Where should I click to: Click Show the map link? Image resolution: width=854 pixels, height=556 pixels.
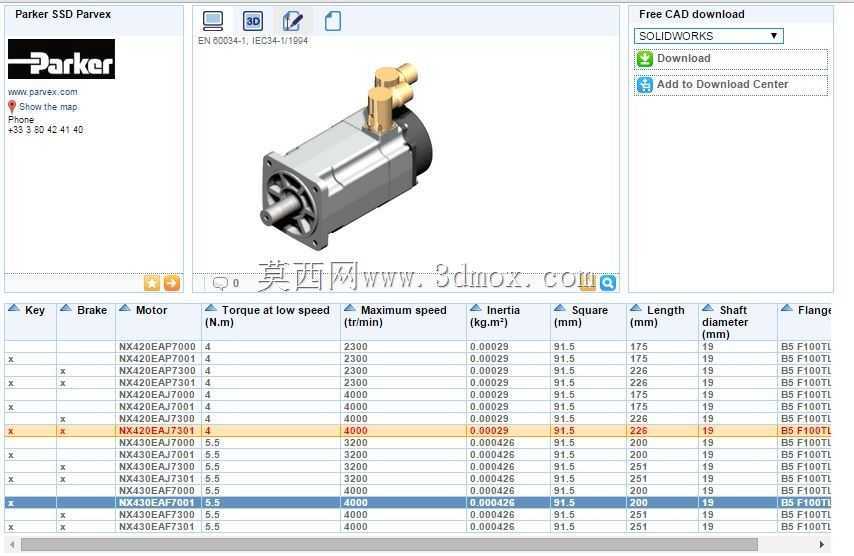pos(48,107)
